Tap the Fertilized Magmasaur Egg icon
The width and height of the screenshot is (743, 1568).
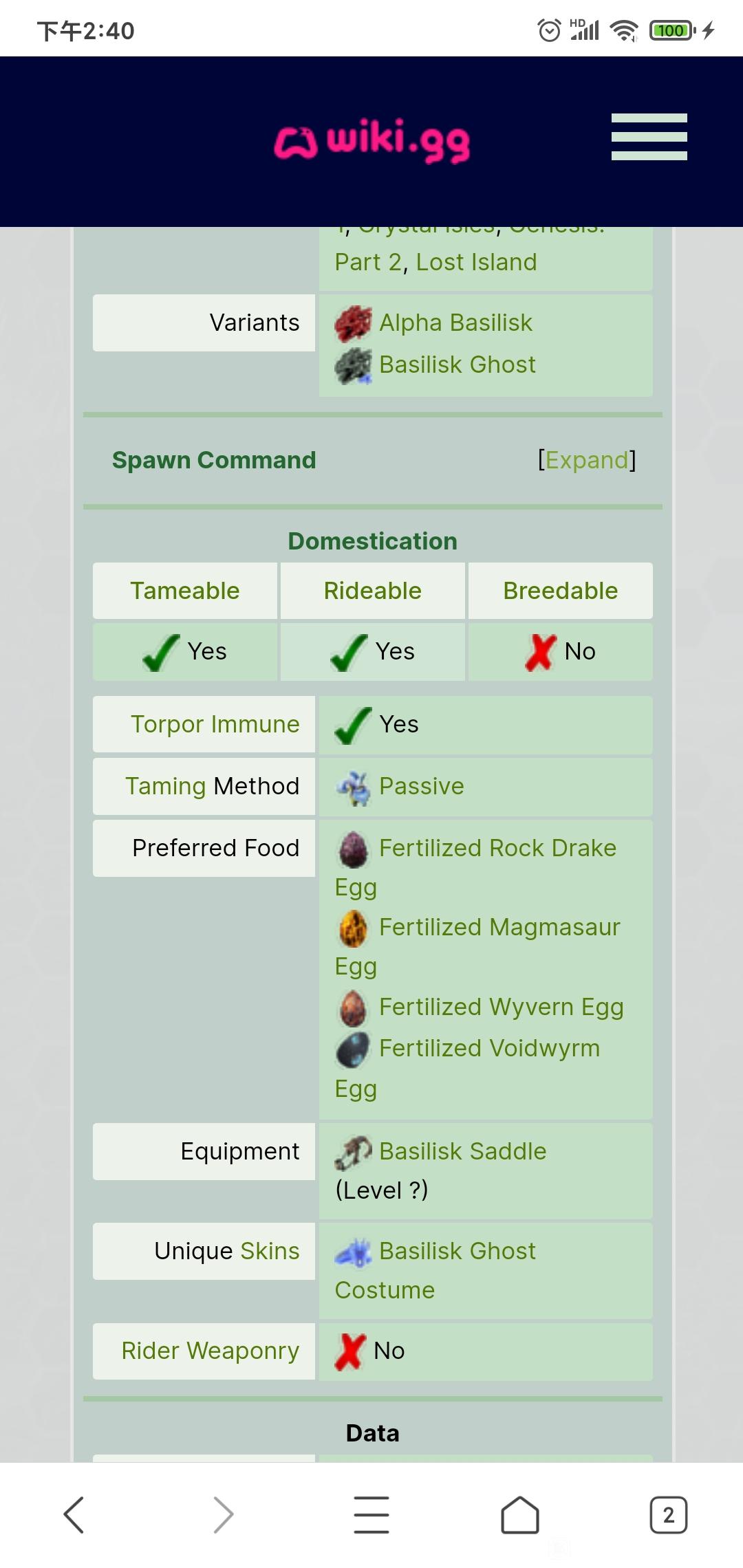click(353, 928)
